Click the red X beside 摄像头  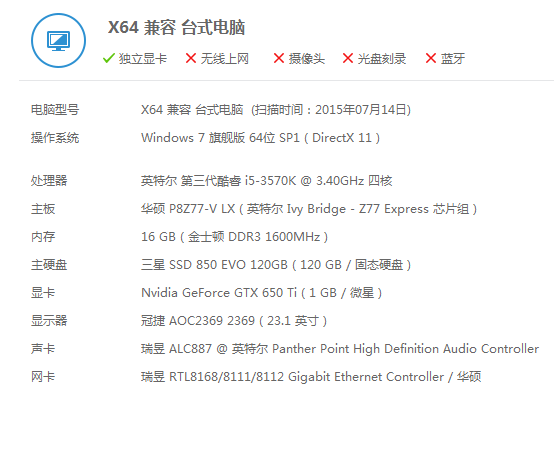point(279,58)
